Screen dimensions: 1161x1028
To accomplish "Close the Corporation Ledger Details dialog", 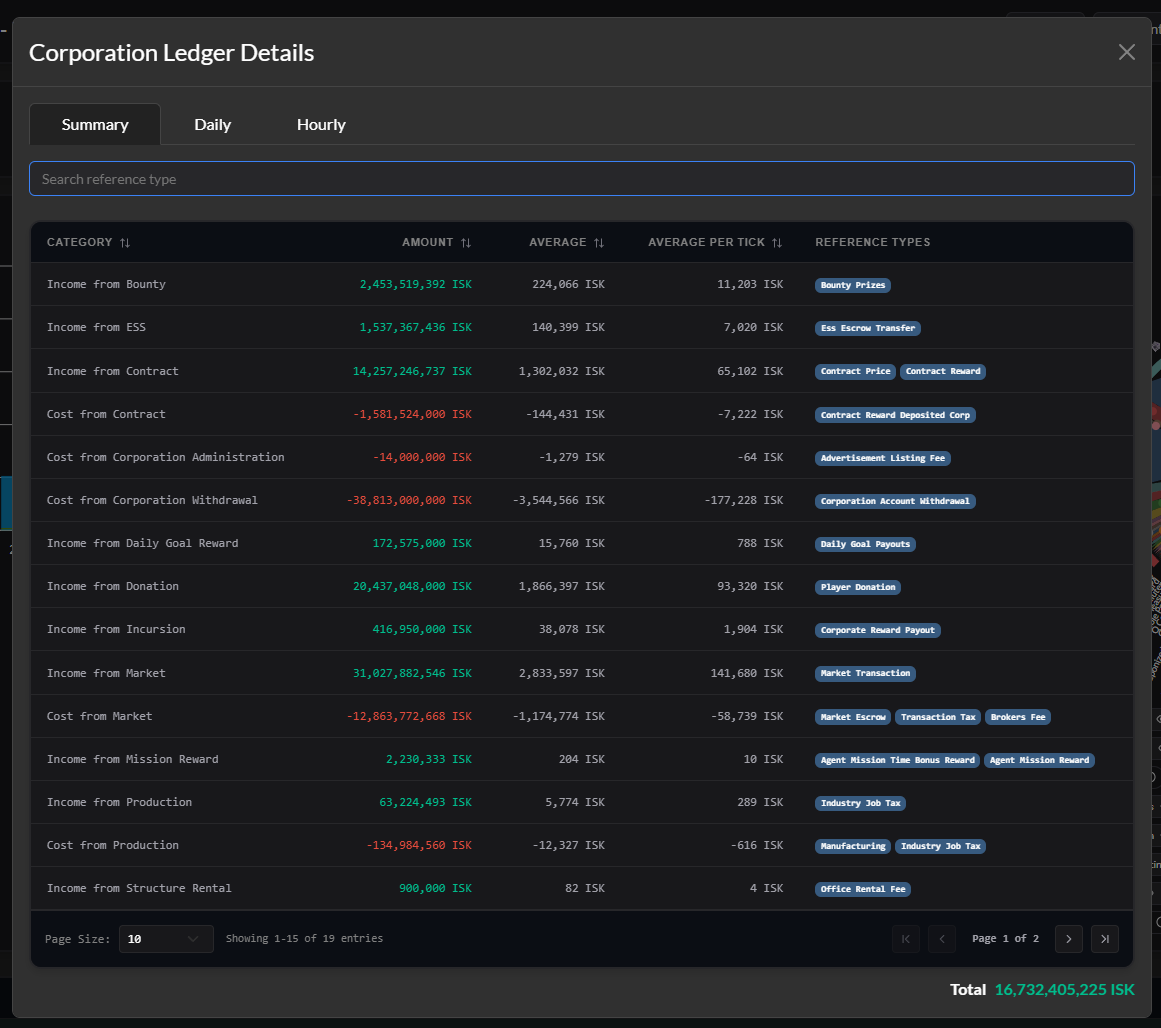I will [x=1126, y=52].
